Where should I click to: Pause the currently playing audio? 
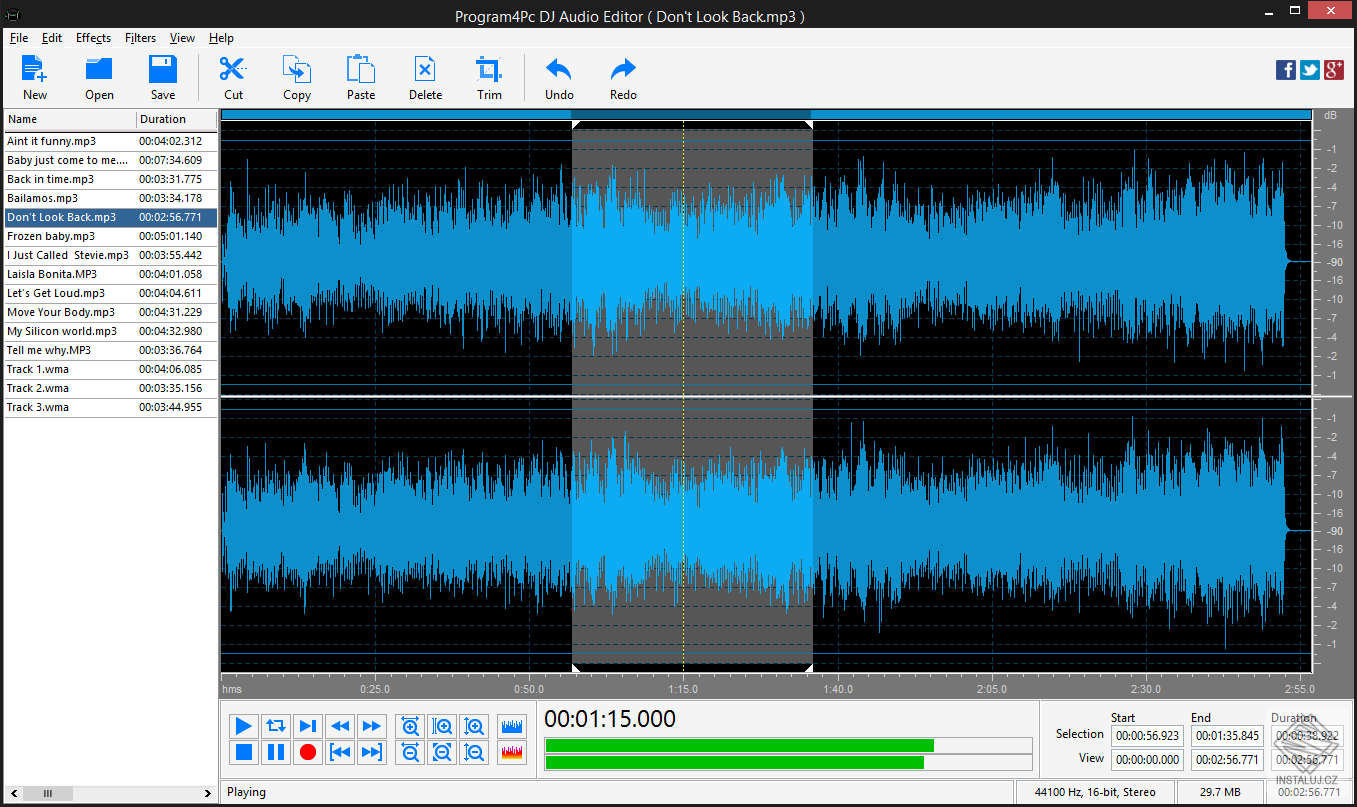pyautogui.click(x=275, y=752)
